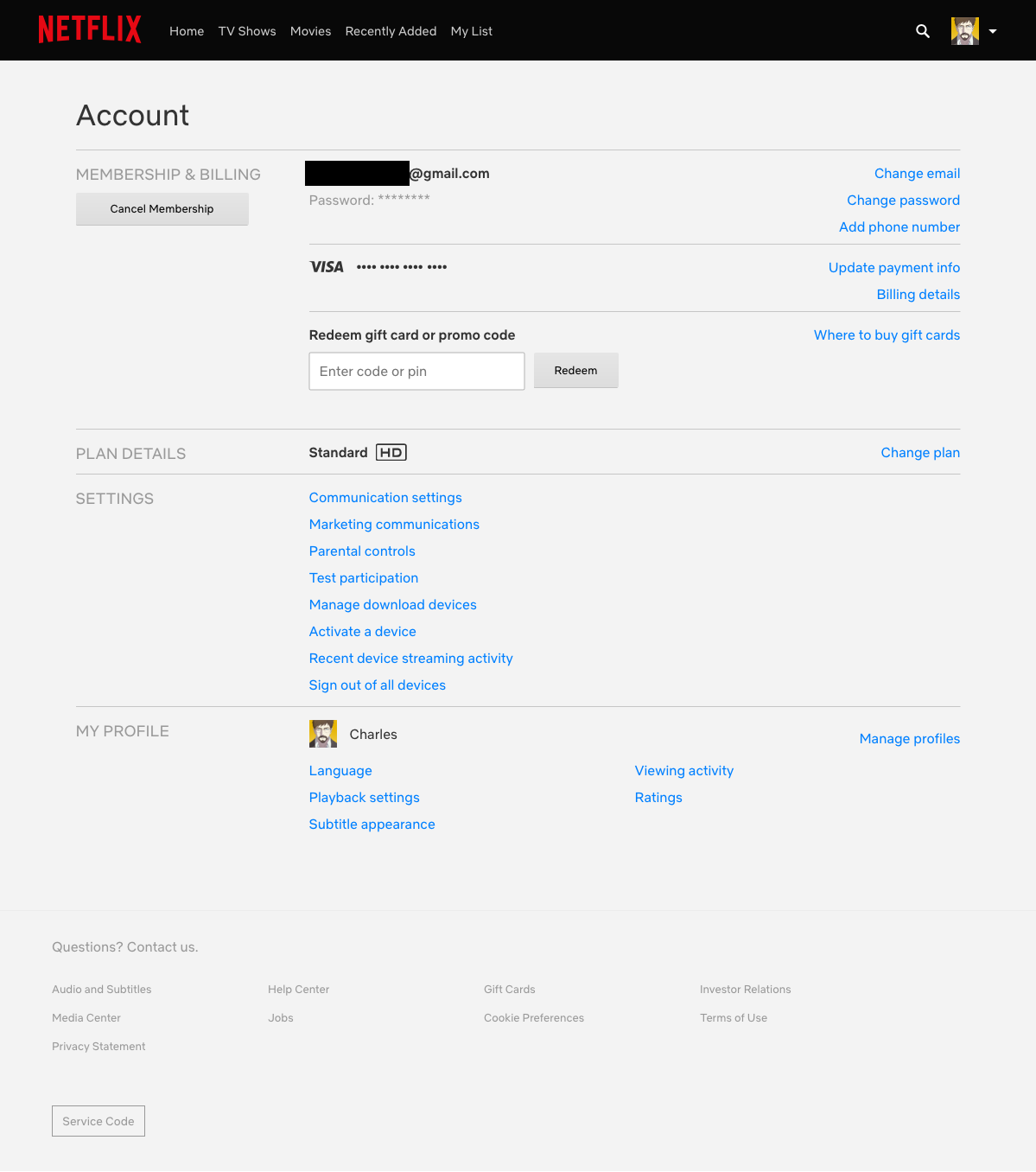Expand the profile dropdown caret
The image size is (1036, 1172).
click(993, 31)
